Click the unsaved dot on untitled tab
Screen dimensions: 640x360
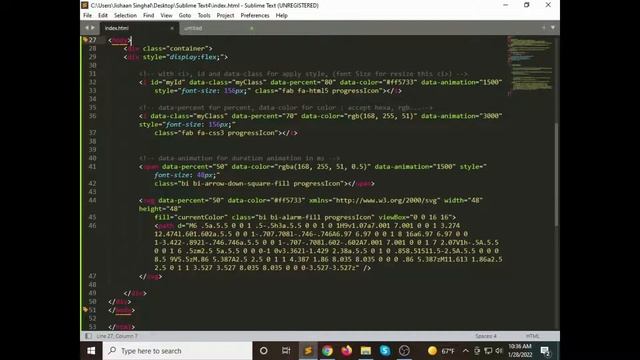coord(252,28)
